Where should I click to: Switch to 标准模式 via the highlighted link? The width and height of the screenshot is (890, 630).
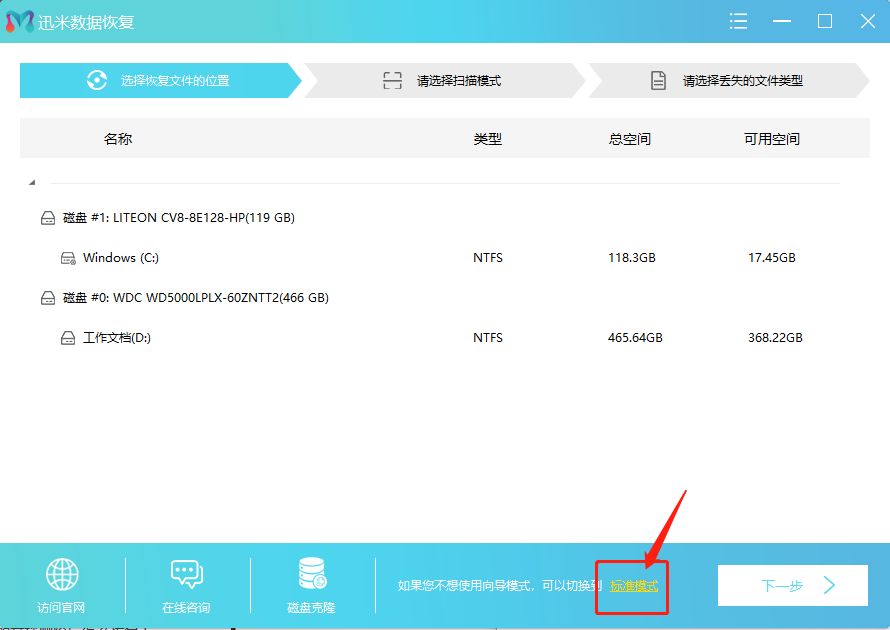click(x=632, y=587)
